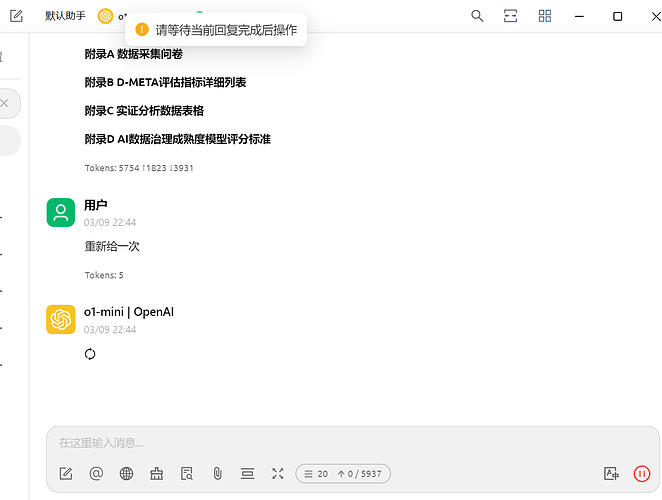Open the mini apps grid icon

(x=545, y=16)
